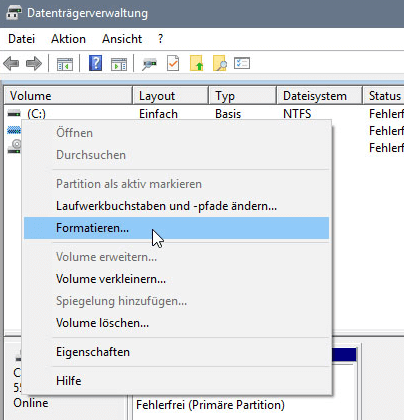
Task: Select Laufwerkbuchstaben und -pfade ändern...
Action: (176, 206)
